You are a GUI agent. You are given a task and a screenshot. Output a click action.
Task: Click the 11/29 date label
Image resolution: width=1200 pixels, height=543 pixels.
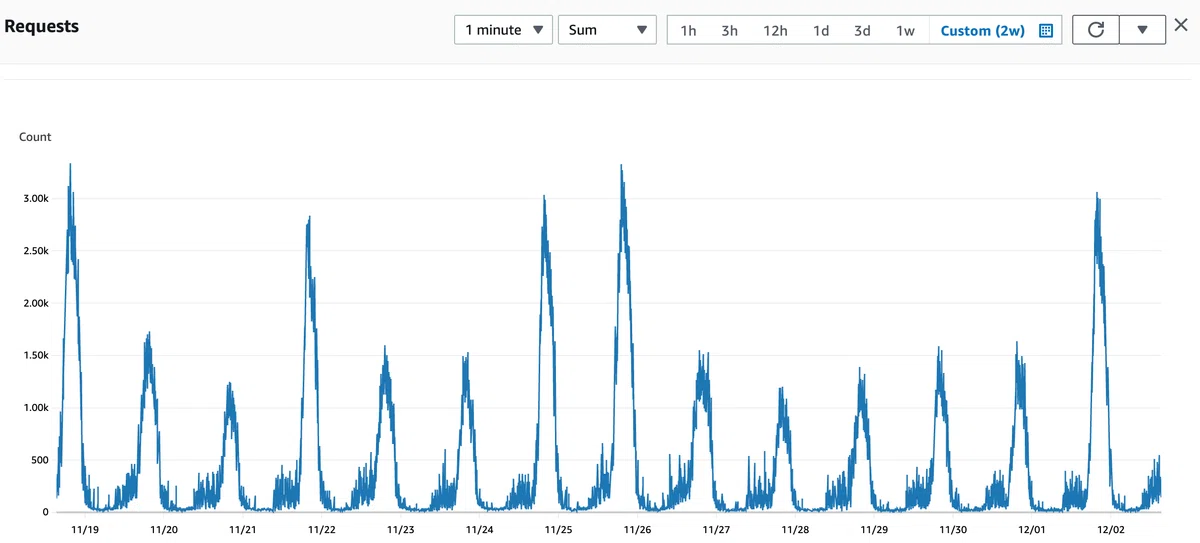(875, 530)
